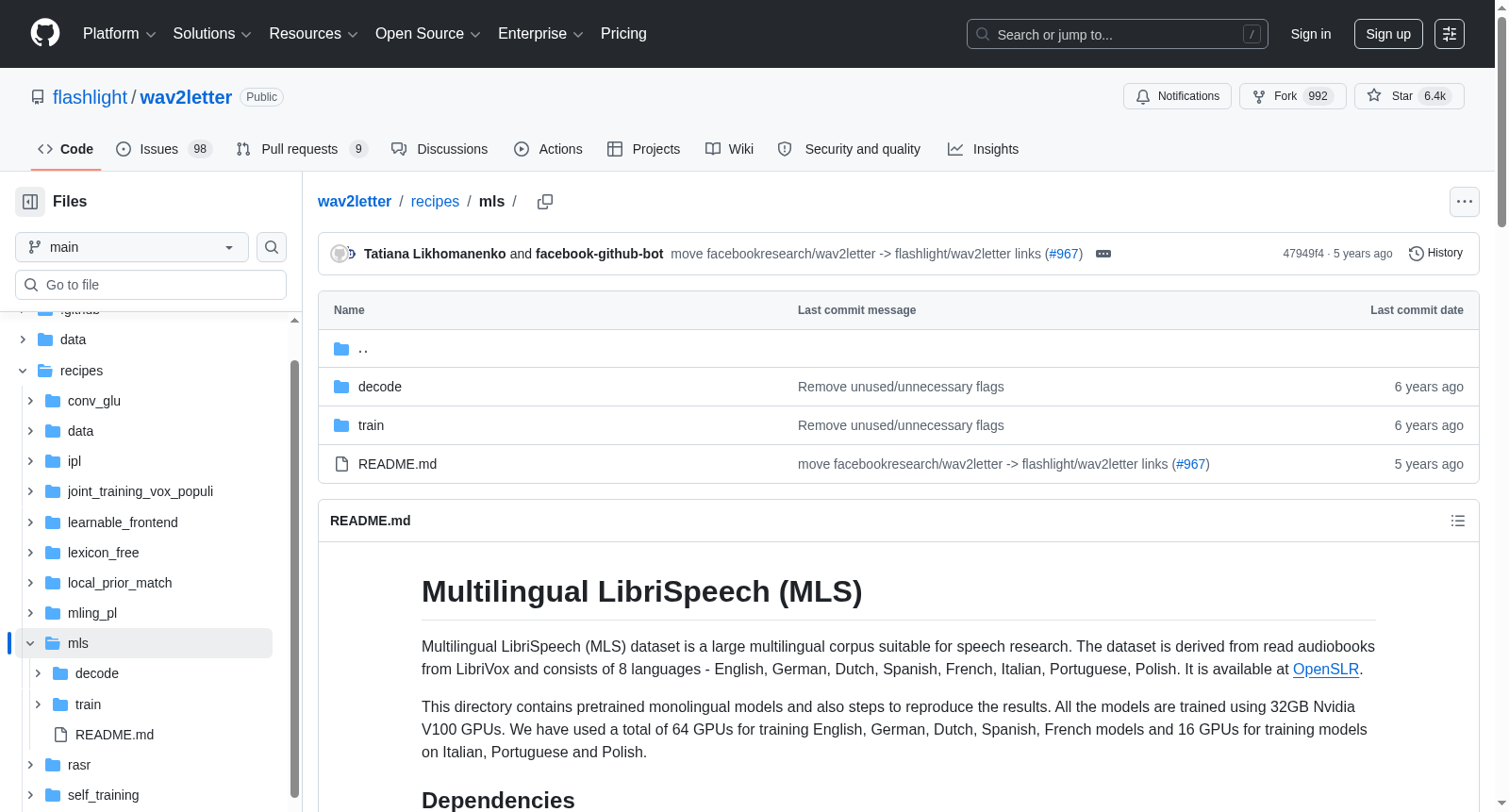Switch to the Wiki tab
Image resolution: width=1509 pixels, height=812 pixels.
[729, 149]
